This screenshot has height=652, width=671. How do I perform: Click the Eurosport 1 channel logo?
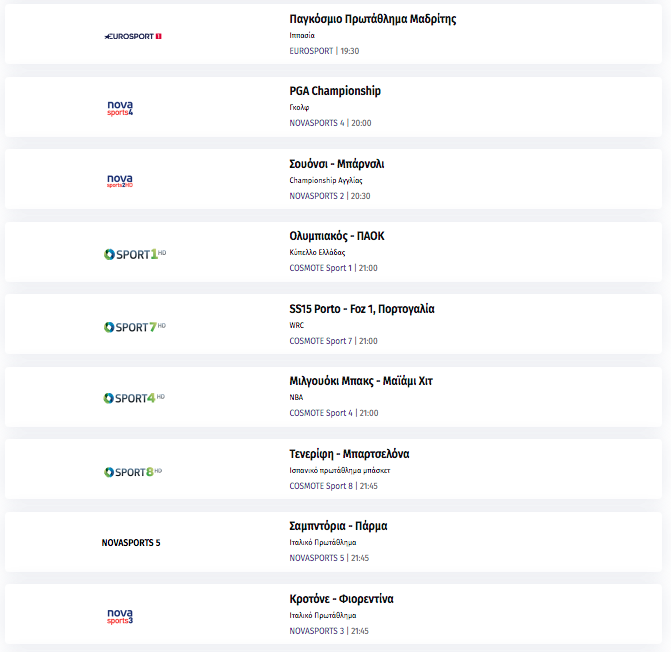133,36
